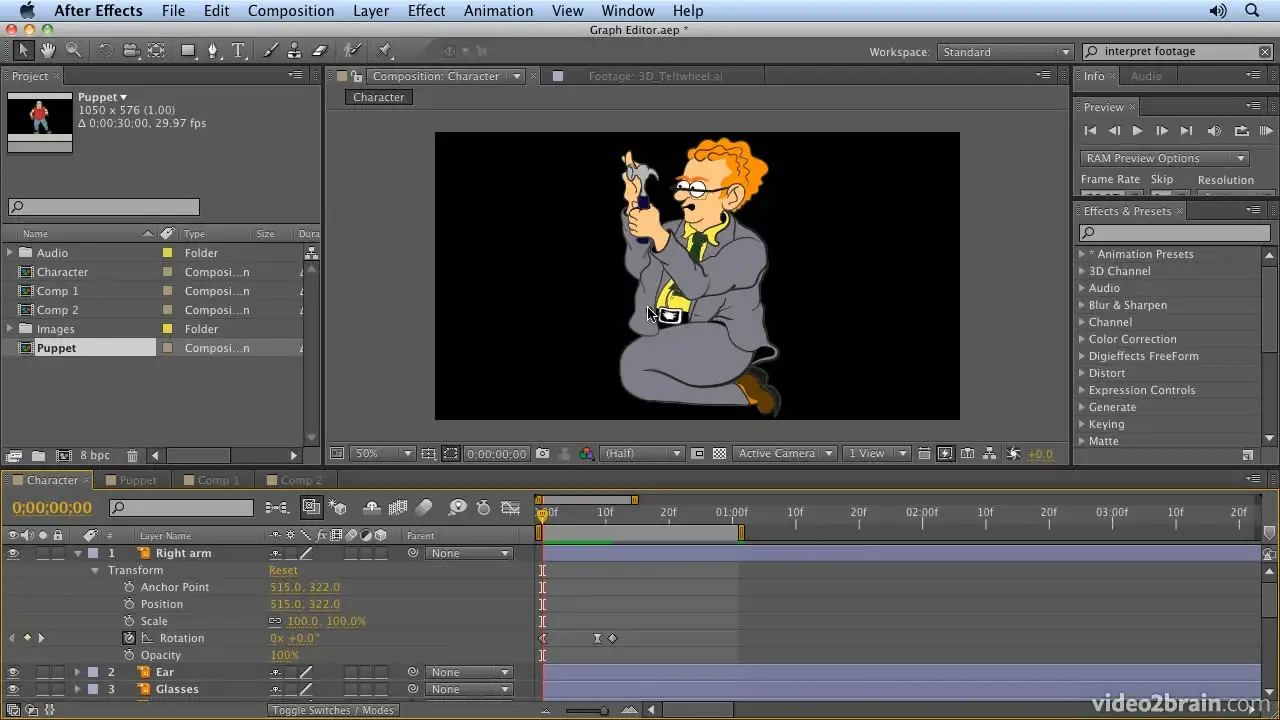The height and width of the screenshot is (720, 1280).
Task: Delete selected project item trash icon
Action: [x=132, y=456]
